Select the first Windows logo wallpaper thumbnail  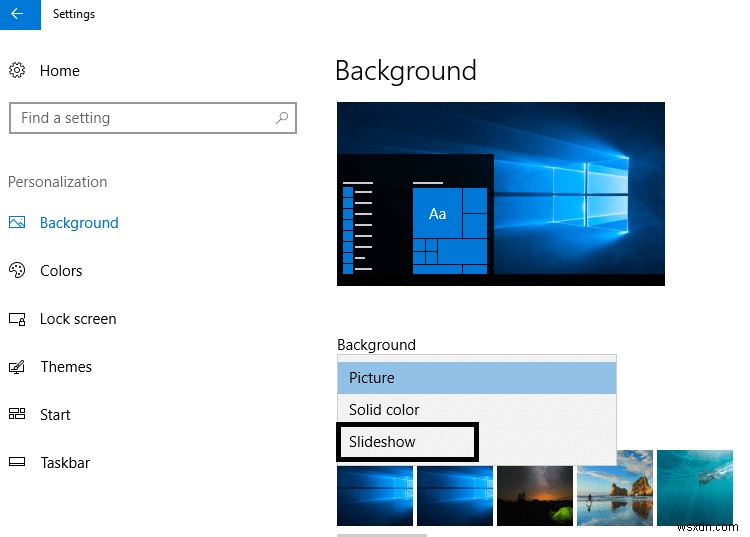click(375, 496)
